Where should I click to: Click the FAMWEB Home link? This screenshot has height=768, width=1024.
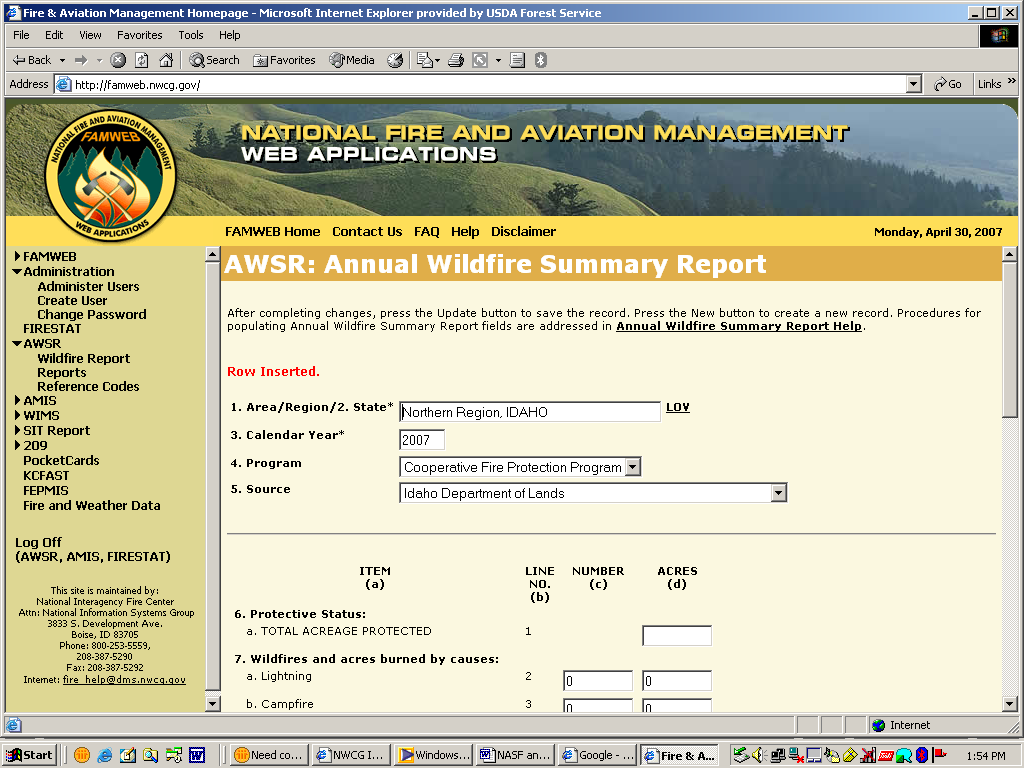coord(272,231)
